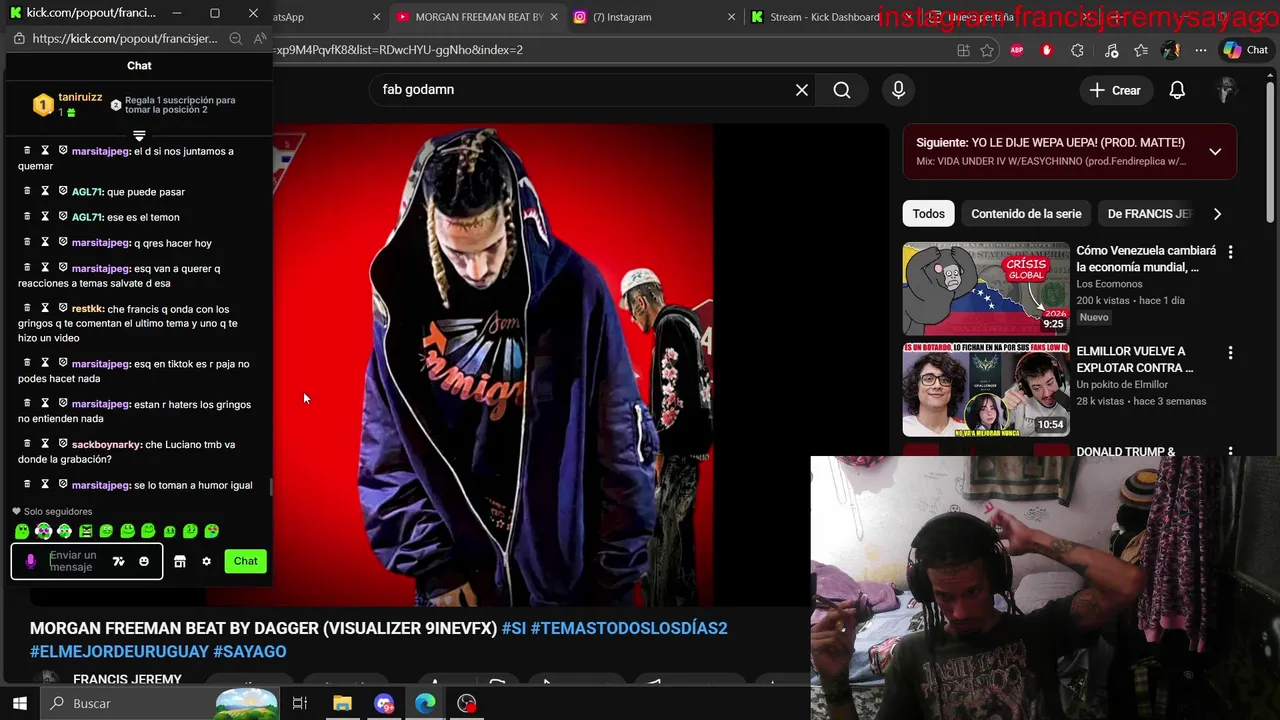This screenshot has height=720, width=1280.
Task: Click the split-screen apps icon in address bar
Action: click(x=963, y=50)
